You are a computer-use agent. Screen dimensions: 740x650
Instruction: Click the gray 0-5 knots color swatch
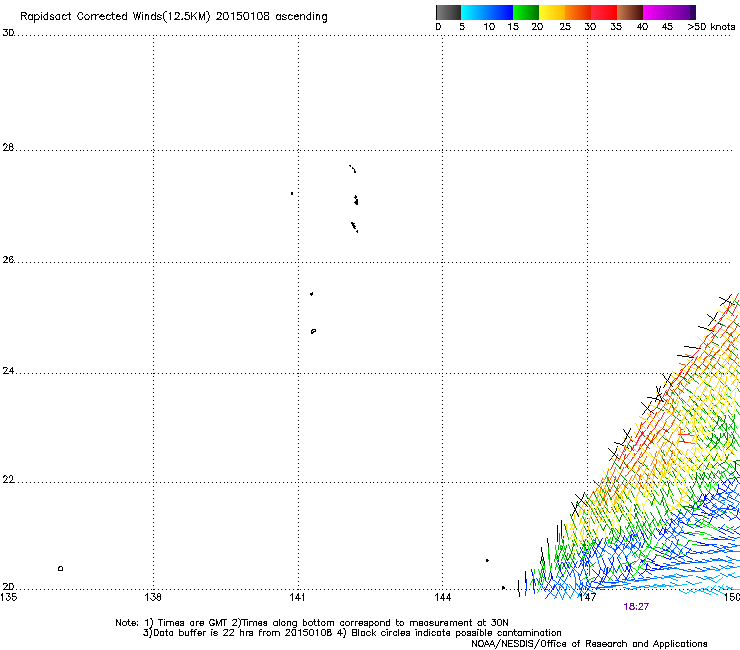(448, 12)
